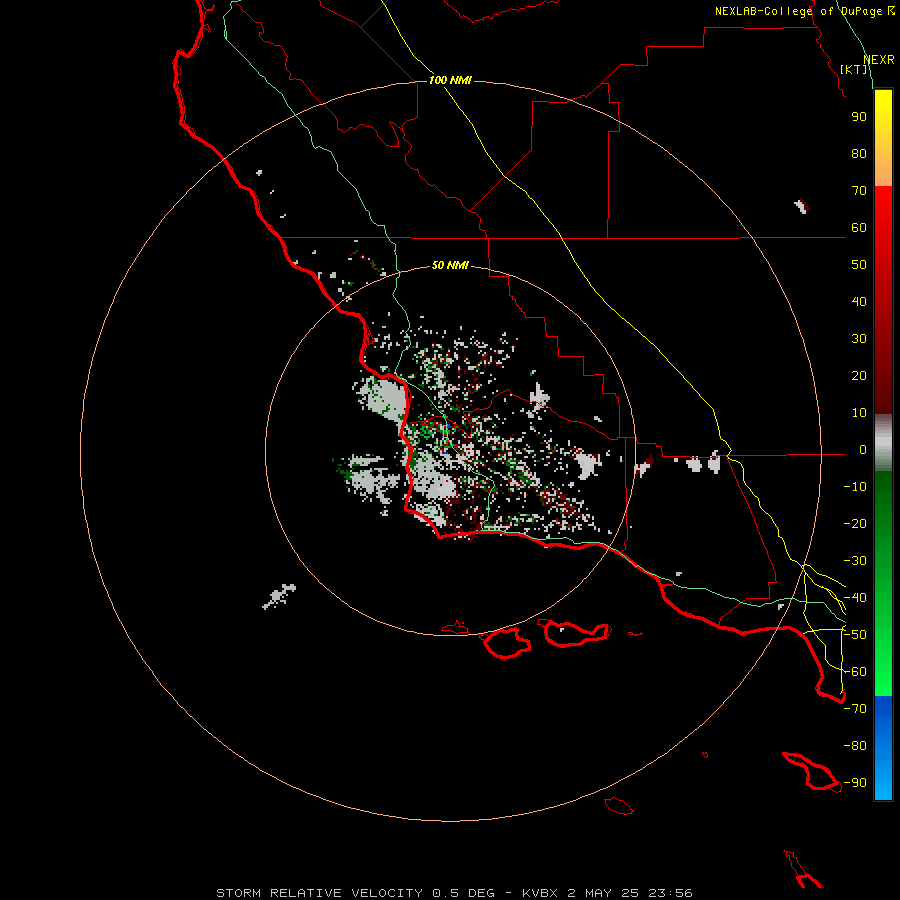Click the 80 value on the velocity scale
Viewport: 900px width, 900px height.
859,154
